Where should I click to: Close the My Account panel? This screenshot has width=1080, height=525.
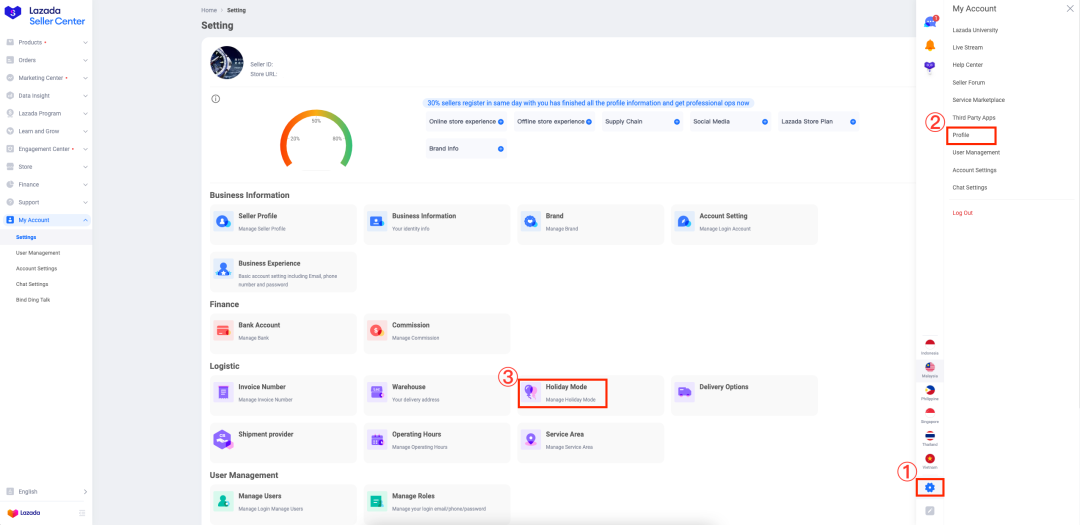[1070, 9]
